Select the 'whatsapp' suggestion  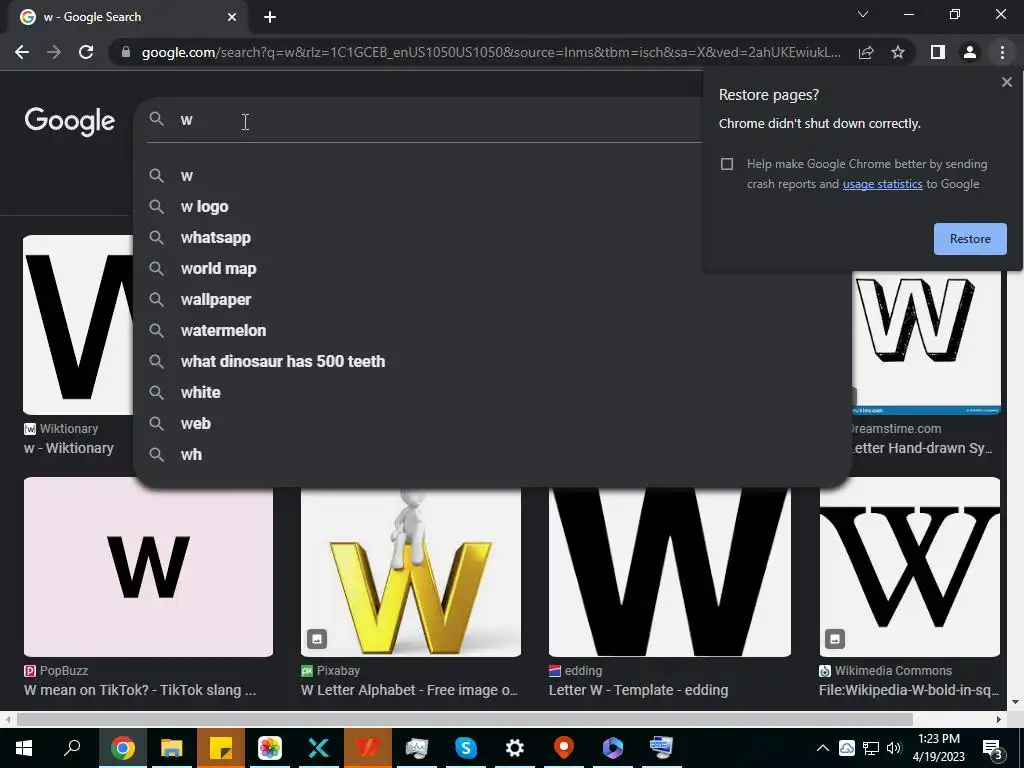coord(216,238)
